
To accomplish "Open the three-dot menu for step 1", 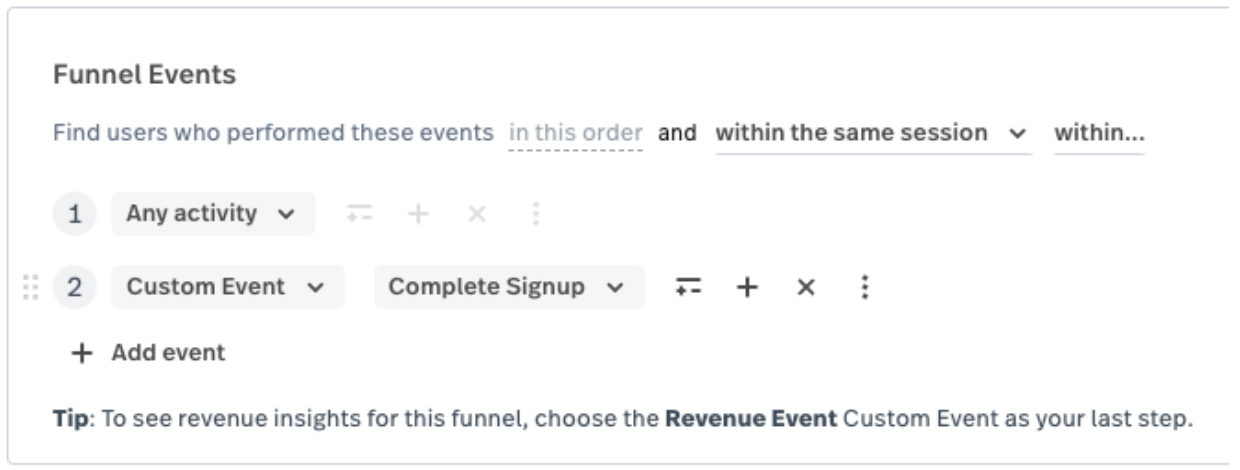I will pos(536,213).
